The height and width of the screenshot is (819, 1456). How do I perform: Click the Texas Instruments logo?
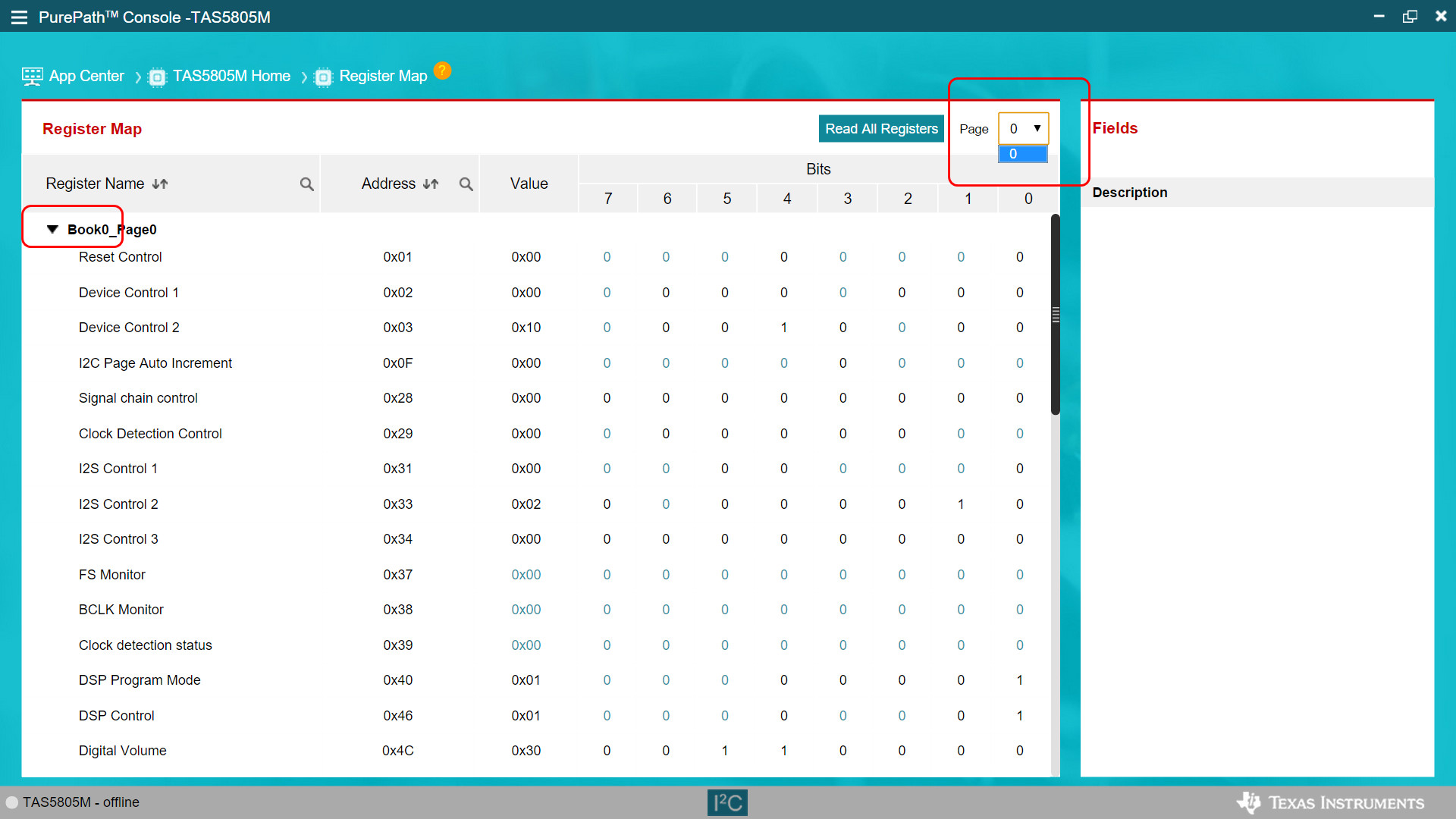pos(1330,802)
